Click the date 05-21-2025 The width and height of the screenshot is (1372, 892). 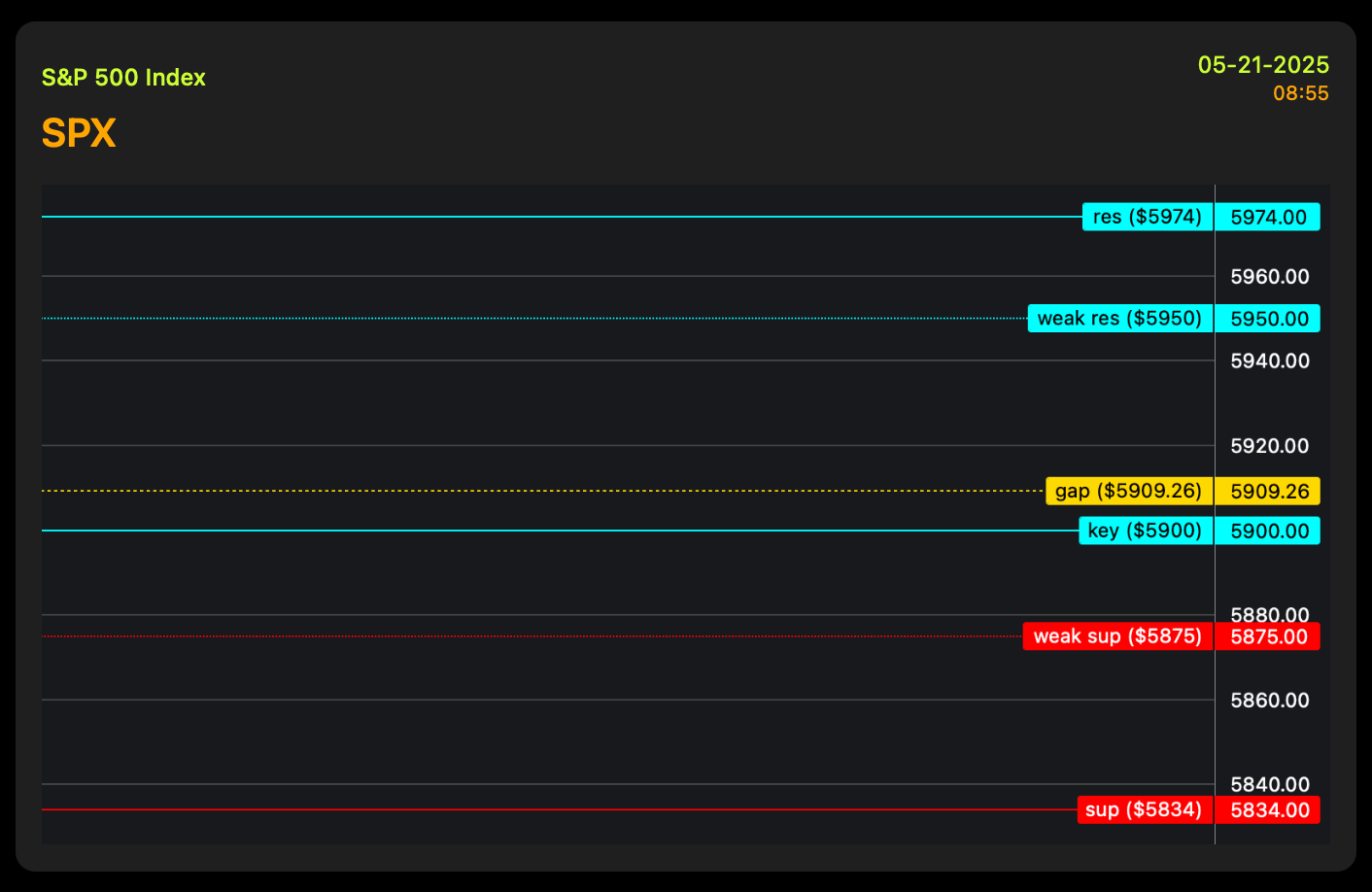tap(1263, 65)
